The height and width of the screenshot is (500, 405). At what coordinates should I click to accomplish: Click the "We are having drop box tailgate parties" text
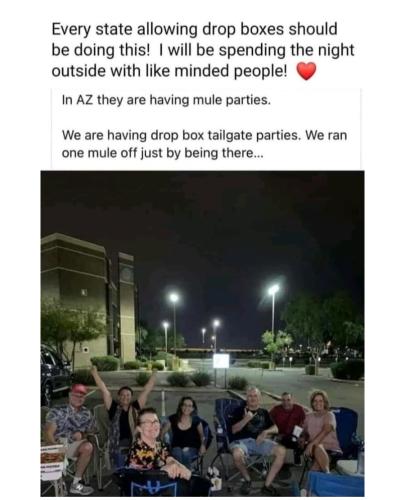(x=181, y=135)
